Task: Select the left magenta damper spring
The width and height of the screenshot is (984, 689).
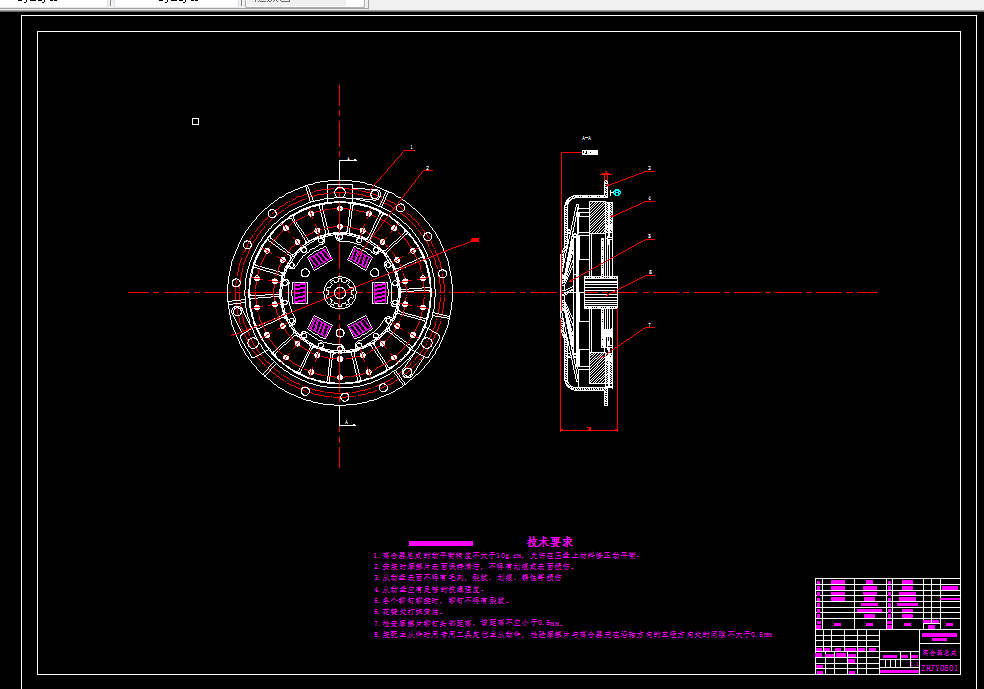Action: pyautogui.click(x=300, y=292)
